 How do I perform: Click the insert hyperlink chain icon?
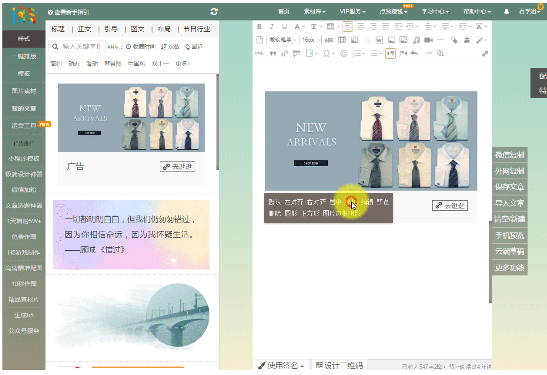(x=285, y=53)
